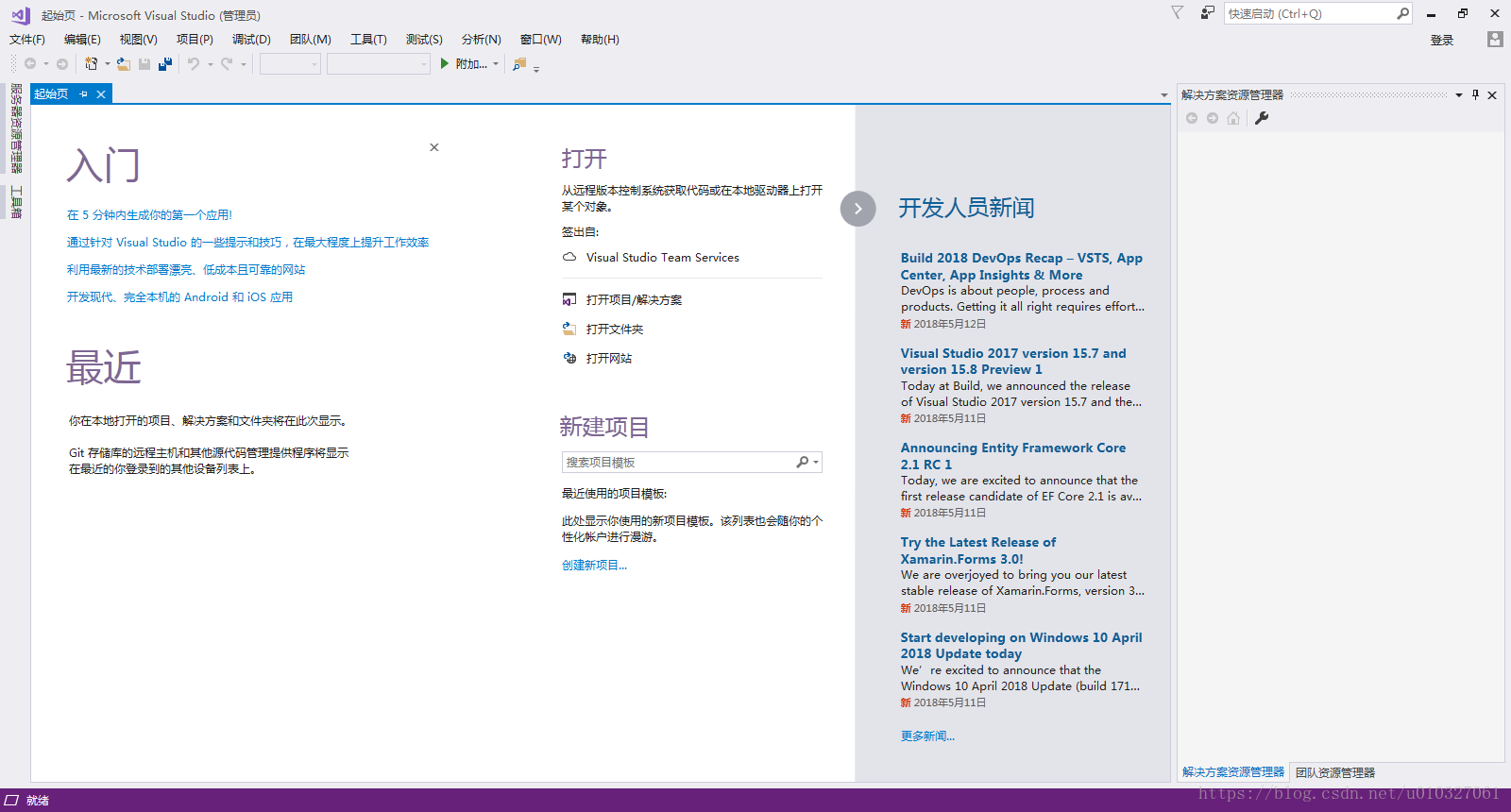Click the 登录 sign-in link

(x=1442, y=41)
